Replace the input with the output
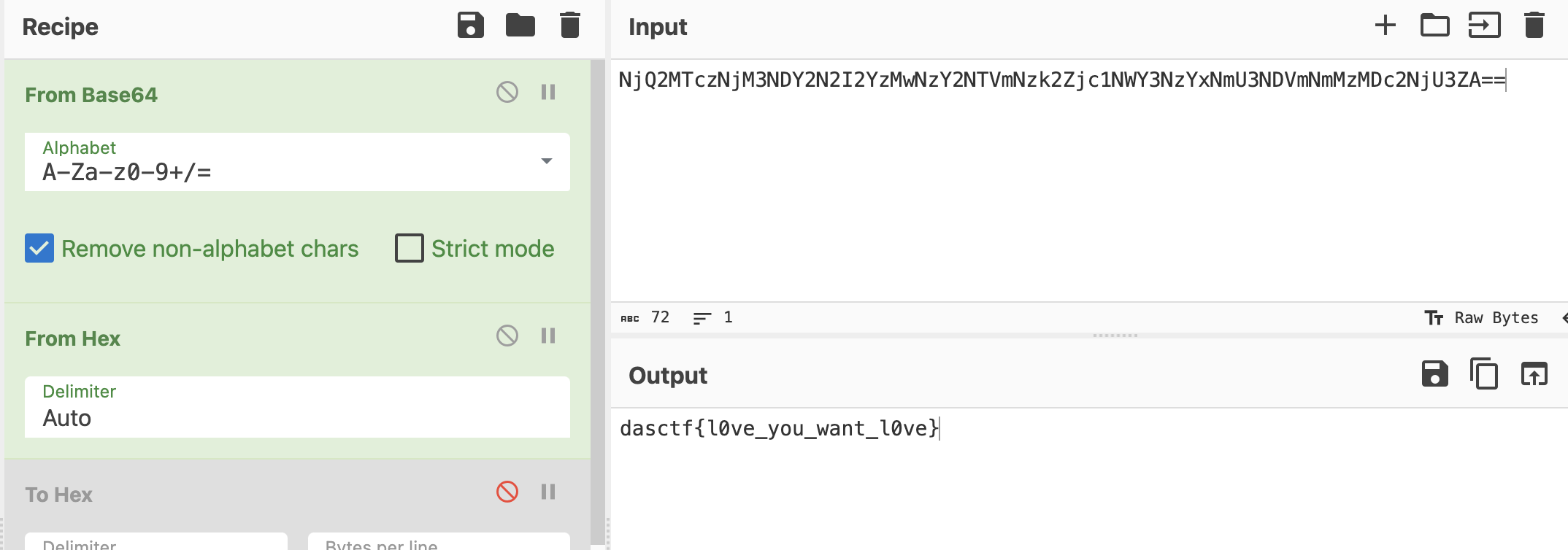This screenshot has height=550, width=1568. 1534,375
